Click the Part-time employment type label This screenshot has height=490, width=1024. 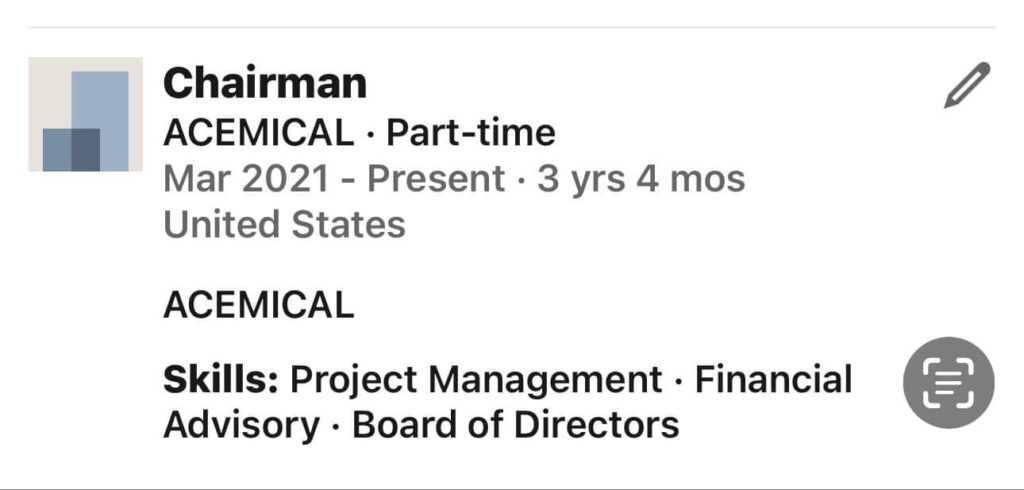(471, 132)
